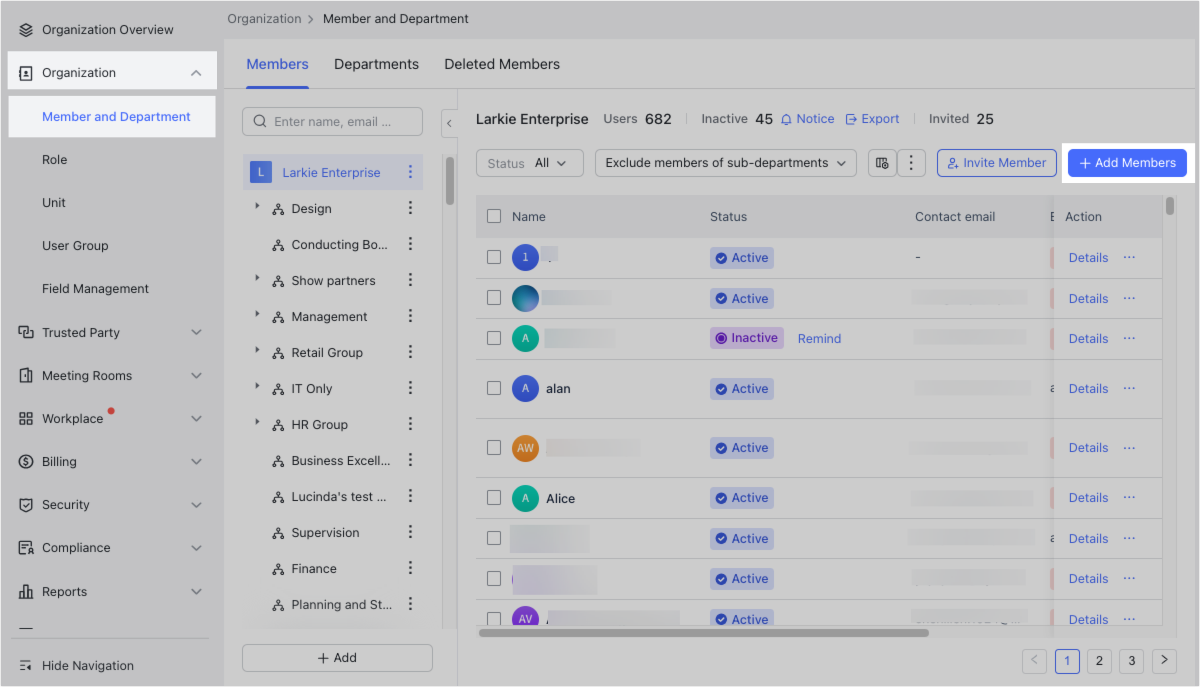Click the Export icon
Image resolution: width=1200 pixels, height=687 pixels.
pos(850,118)
